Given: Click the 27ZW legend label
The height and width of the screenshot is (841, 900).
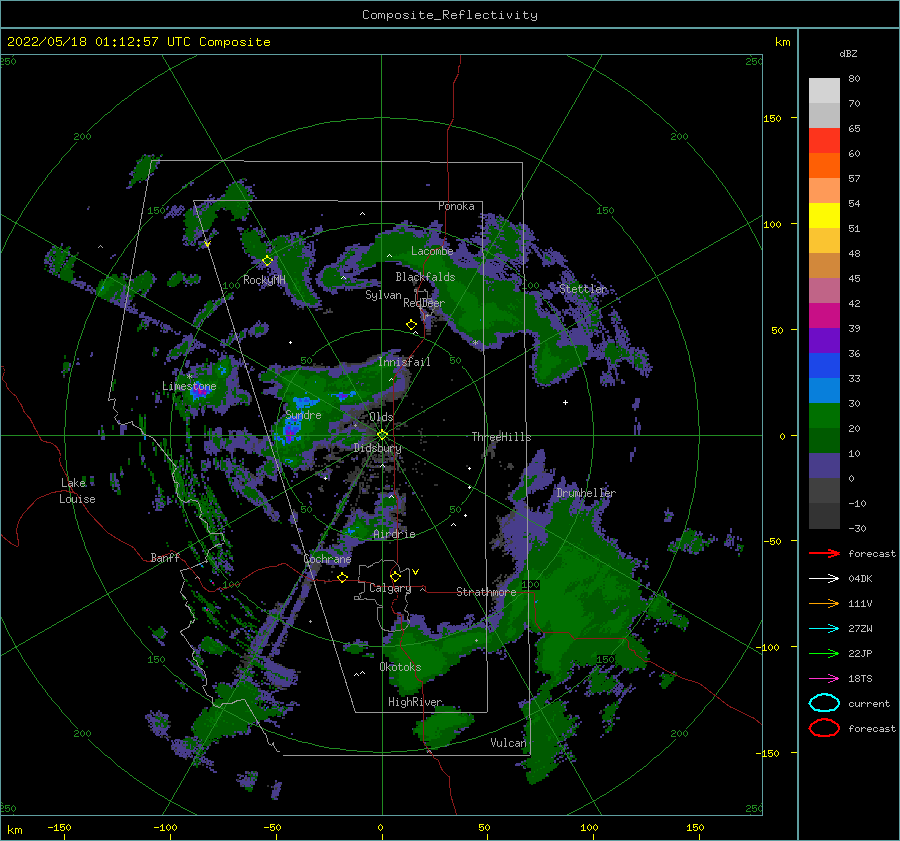Looking at the screenshot, I should [860, 629].
